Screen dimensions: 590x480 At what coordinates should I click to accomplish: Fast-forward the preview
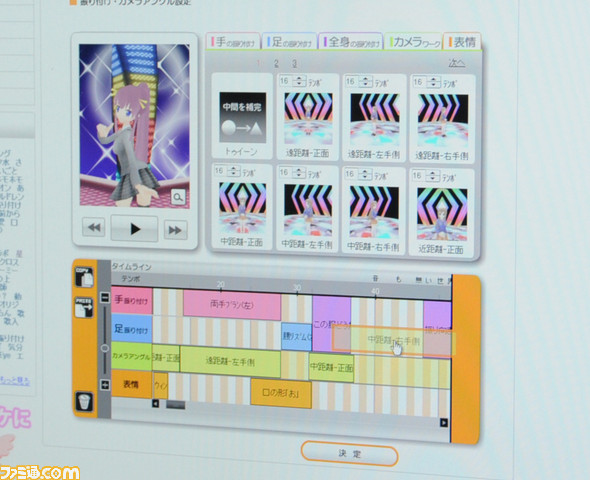click(175, 229)
